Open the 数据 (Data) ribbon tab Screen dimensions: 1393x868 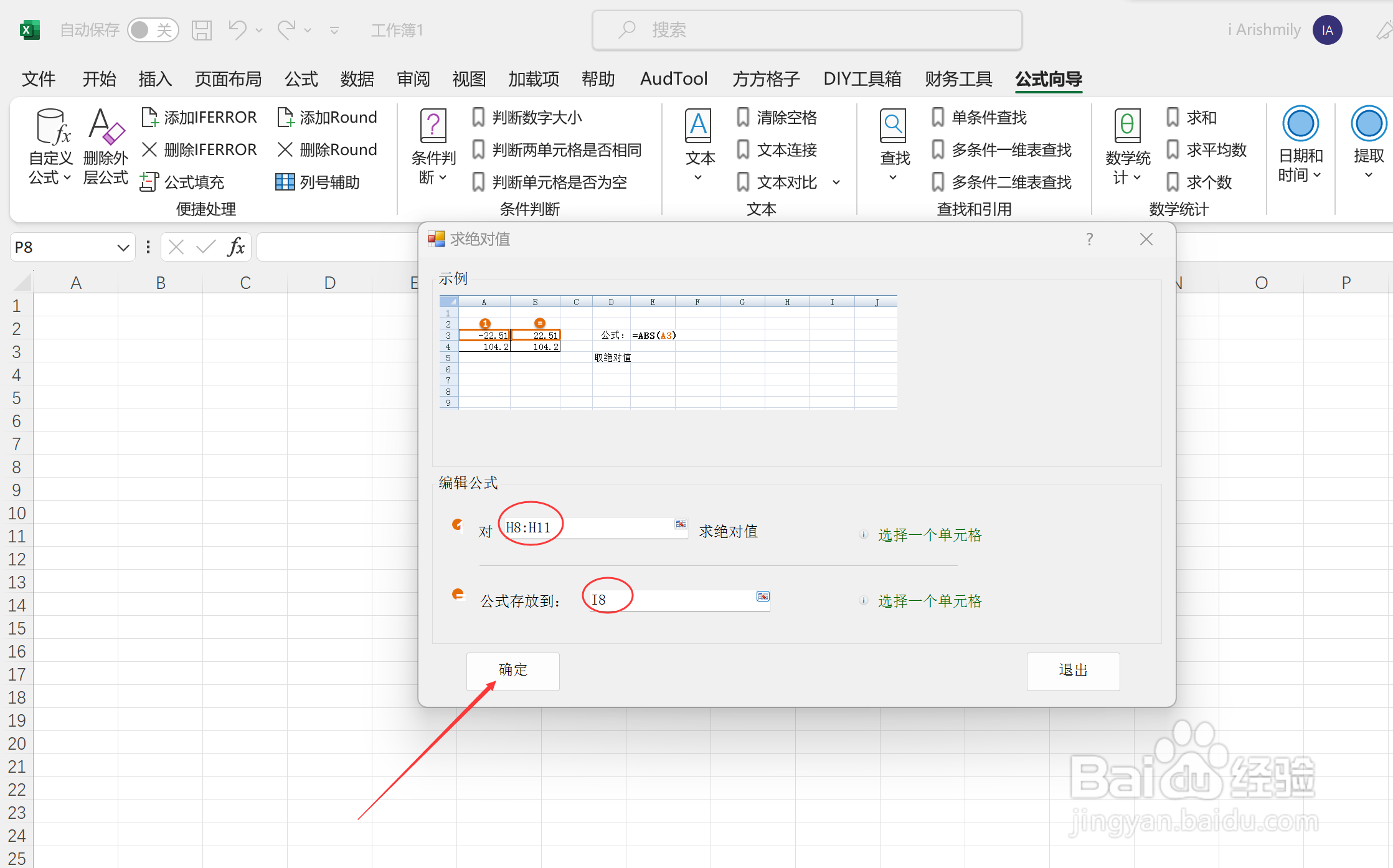357,79
